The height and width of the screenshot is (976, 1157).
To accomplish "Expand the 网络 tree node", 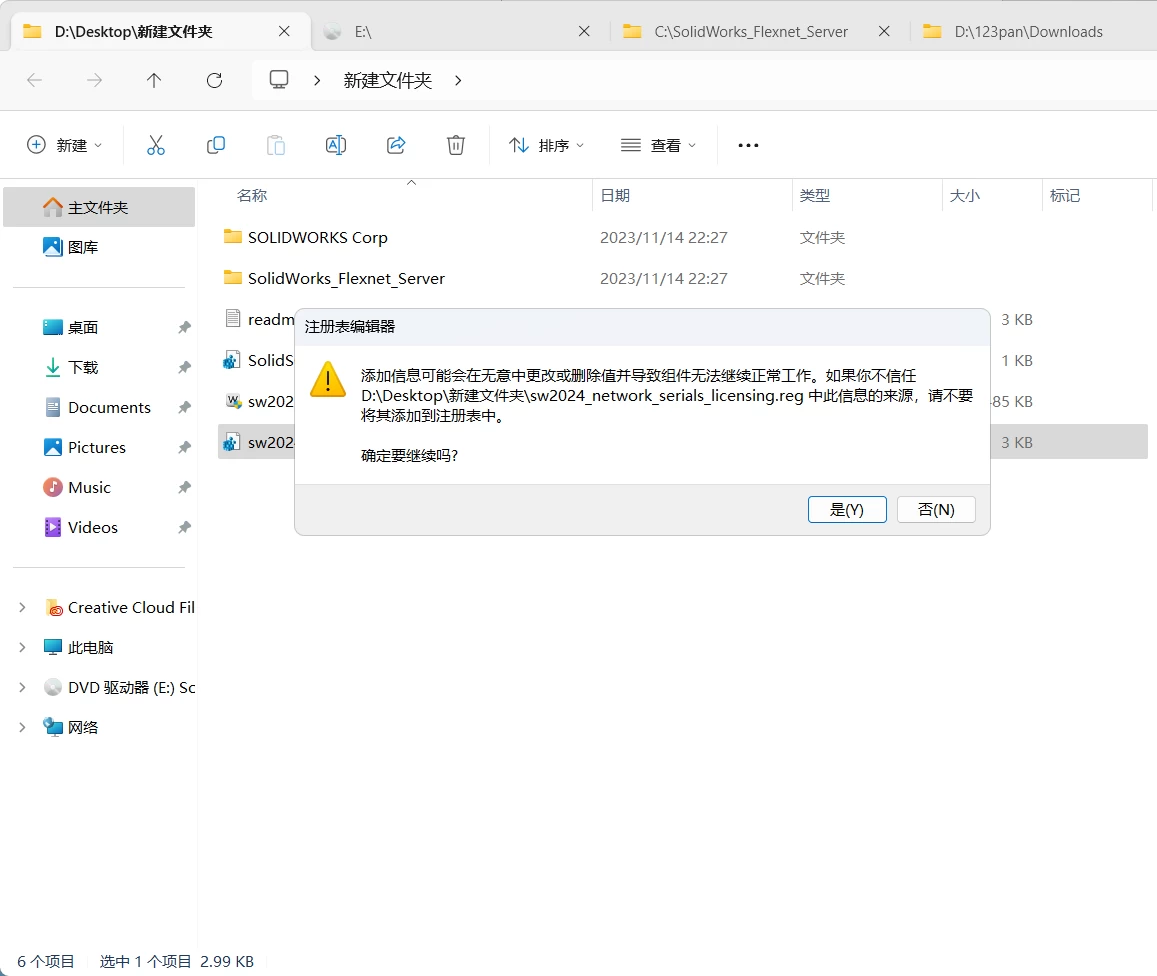I will pos(22,727).
